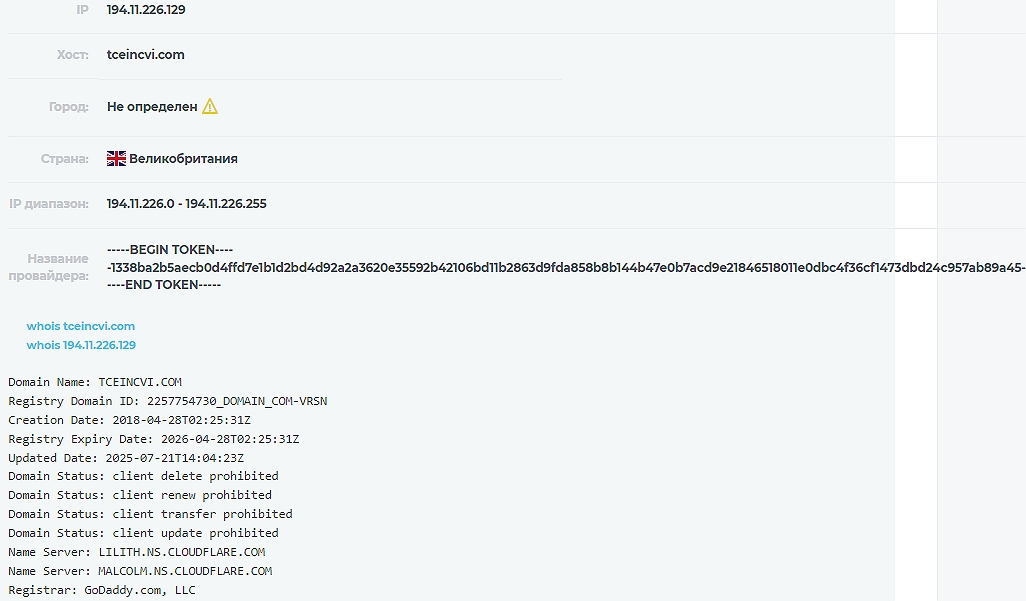Click the IP range 194.11.226.0 - 194.11.226.255

pos(187,204)
